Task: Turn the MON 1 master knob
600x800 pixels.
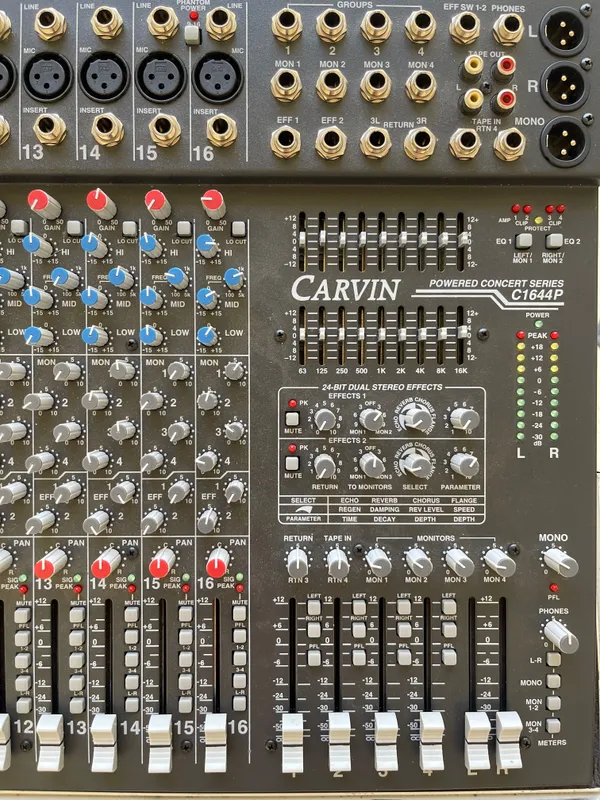Action: [378, 562]
